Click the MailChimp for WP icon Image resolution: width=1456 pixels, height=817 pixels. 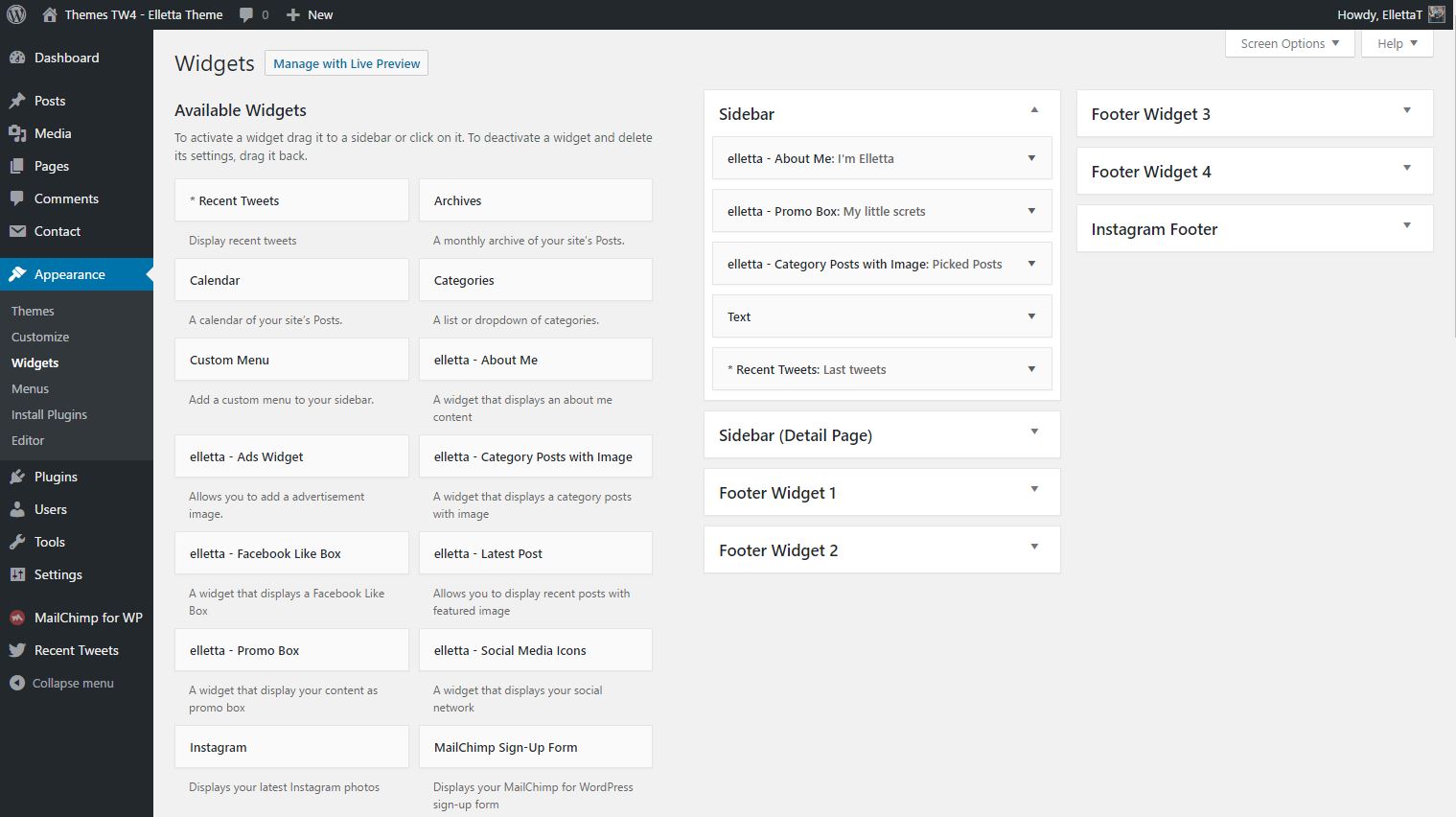[x=17, y=618]
